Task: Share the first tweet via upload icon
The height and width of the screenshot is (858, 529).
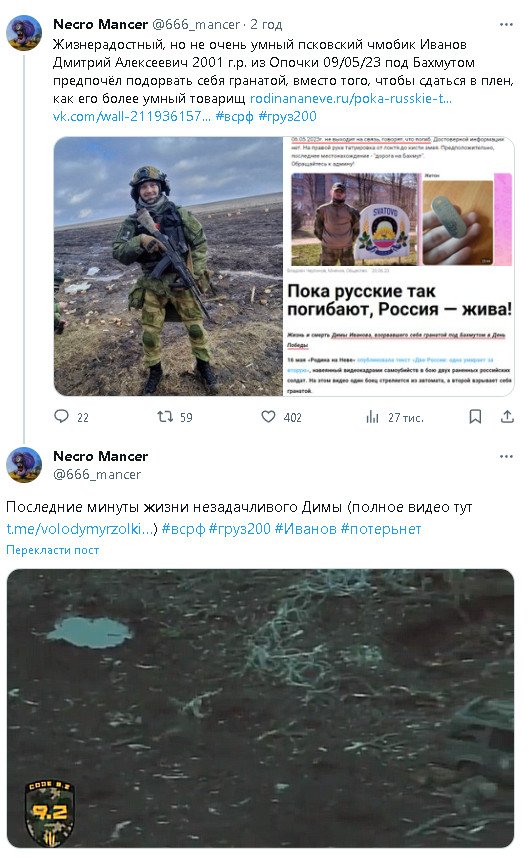Action: (x=507, y=417)
